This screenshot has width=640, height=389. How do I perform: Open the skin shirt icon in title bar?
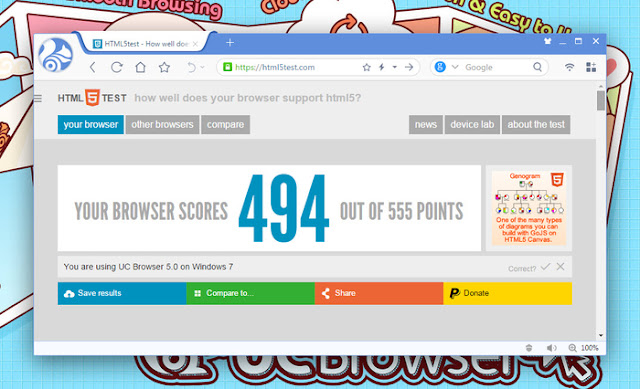547,41
